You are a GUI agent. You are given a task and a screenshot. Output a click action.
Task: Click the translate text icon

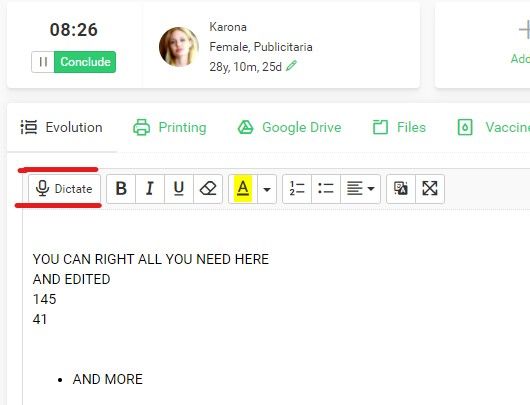[401, 189]
